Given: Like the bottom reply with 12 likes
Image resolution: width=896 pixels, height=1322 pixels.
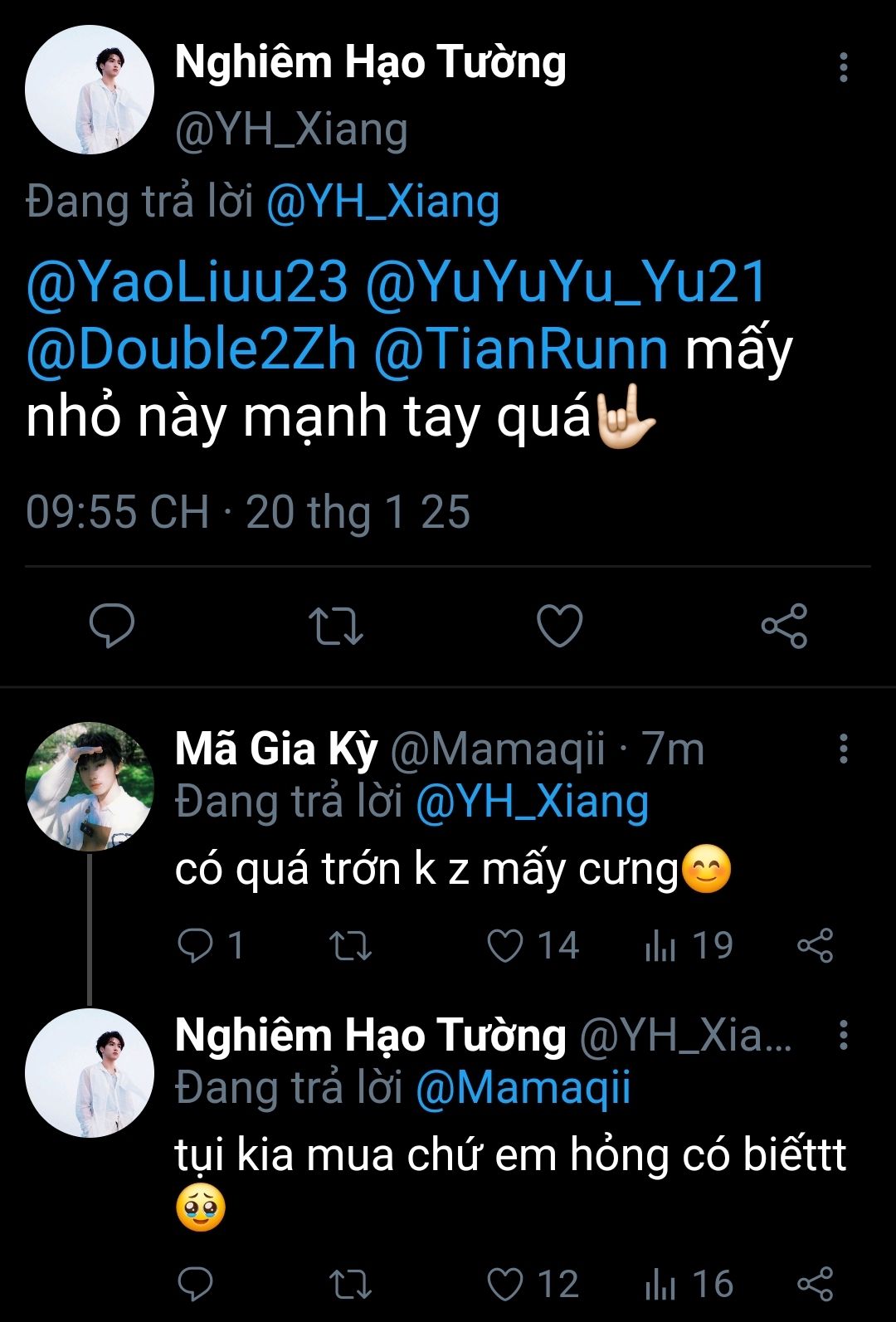Looking at the screenshot, I should 505,1285.
